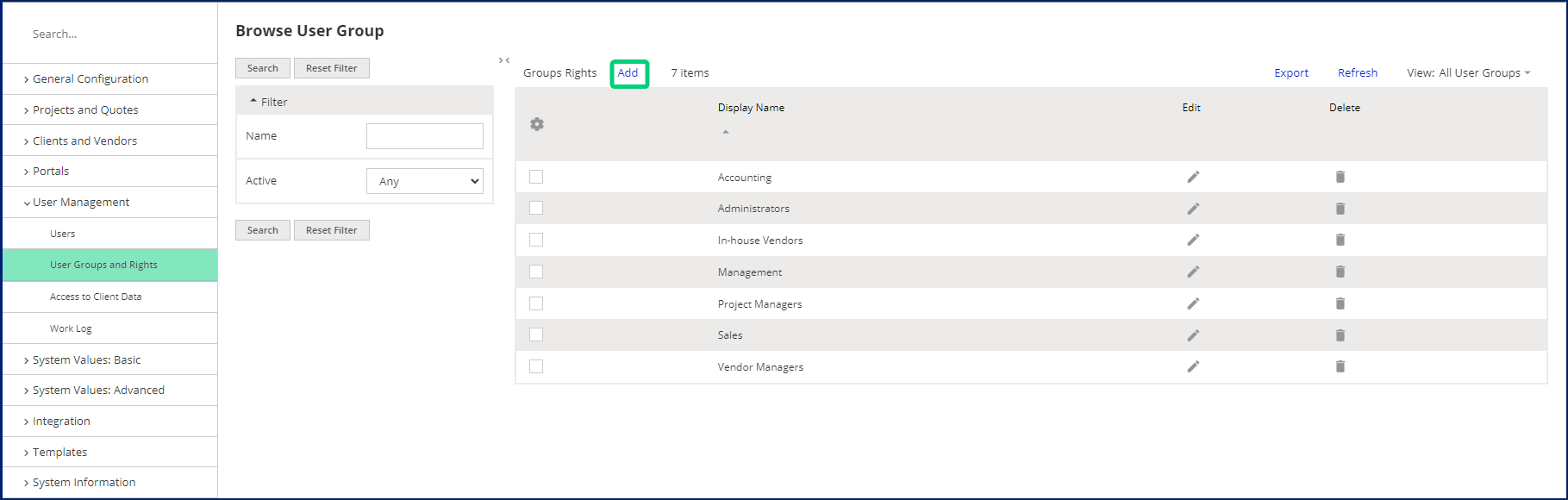Viewport: 1568px width, 500px height.
Task: Click the Export link
Action: pyautogui.click(x=1291, y=73)
